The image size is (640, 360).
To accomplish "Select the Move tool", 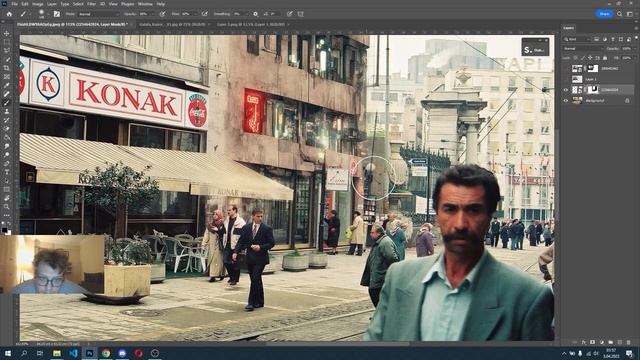I will [7, 33].
